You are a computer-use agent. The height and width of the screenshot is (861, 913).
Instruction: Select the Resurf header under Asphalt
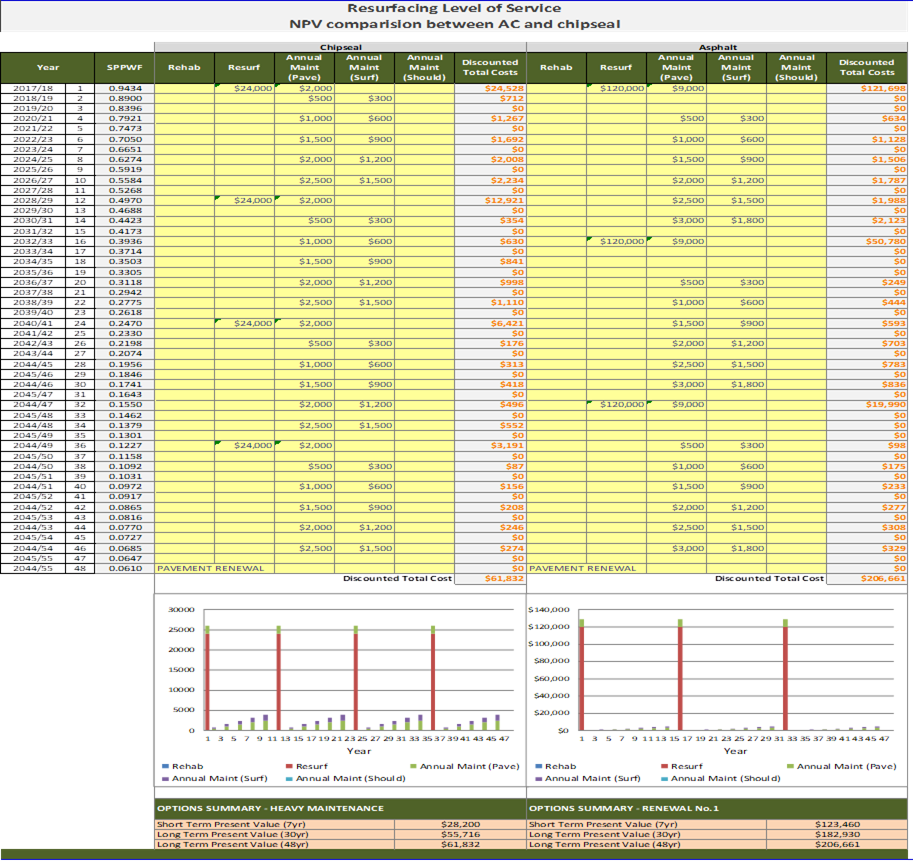[x=616, y=68]
